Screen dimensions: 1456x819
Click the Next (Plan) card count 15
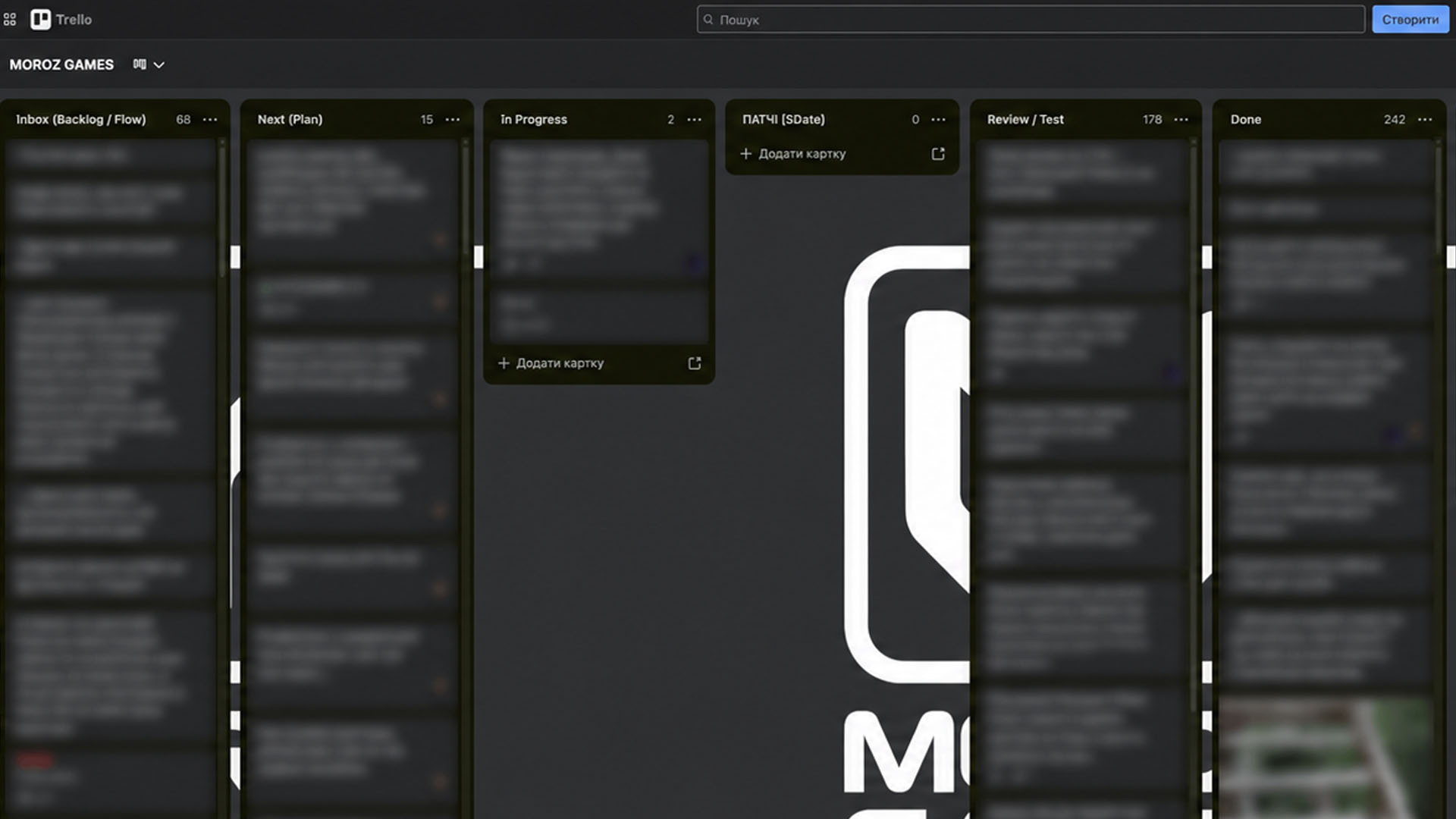pyautogui.click(x=427, y=120)
